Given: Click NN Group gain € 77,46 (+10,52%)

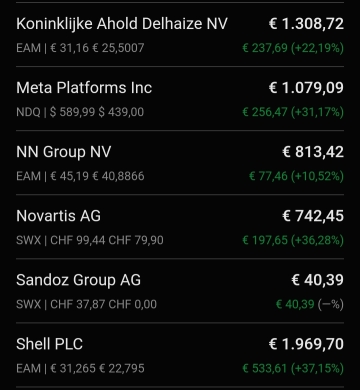Looking at the screenshot, I should [296, 176].
